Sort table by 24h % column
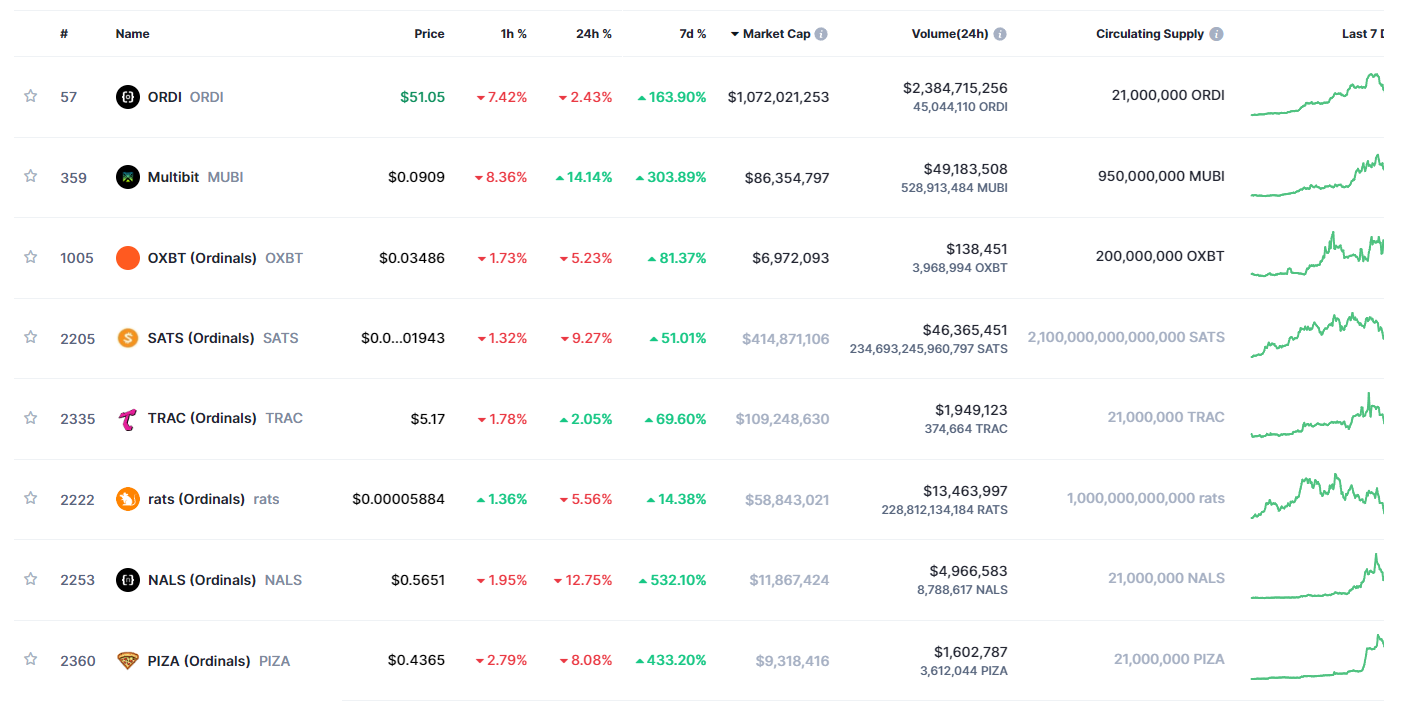This screenshot has height=707, width=1402. click(593, 34)
